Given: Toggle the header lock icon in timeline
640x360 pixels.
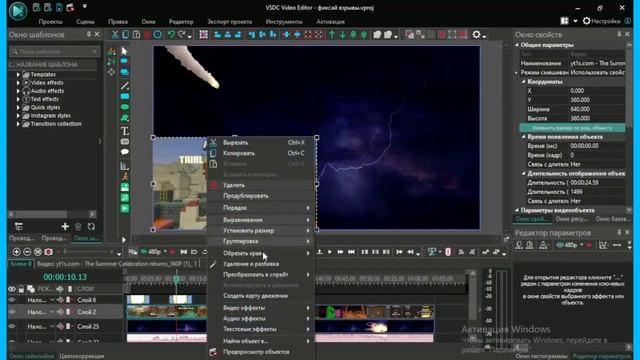Looking at the screenshot, I should [x=21, y=289].
